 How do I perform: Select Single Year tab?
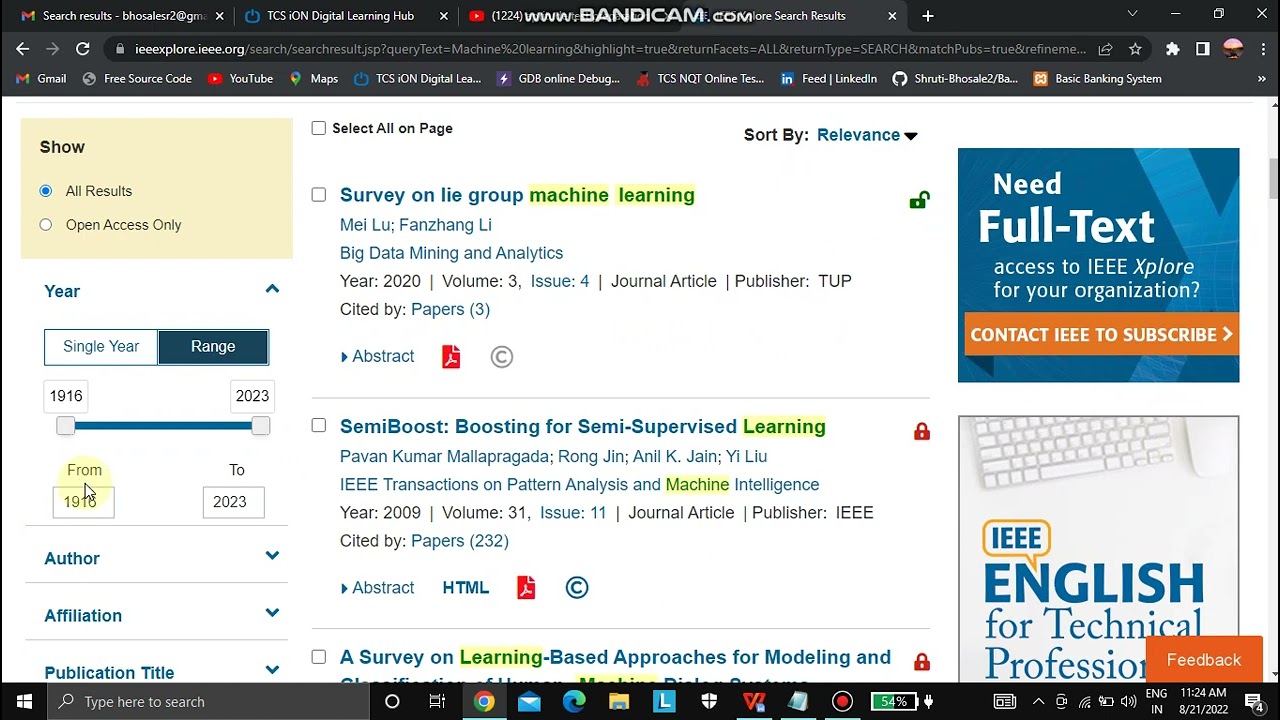(101, 346)
